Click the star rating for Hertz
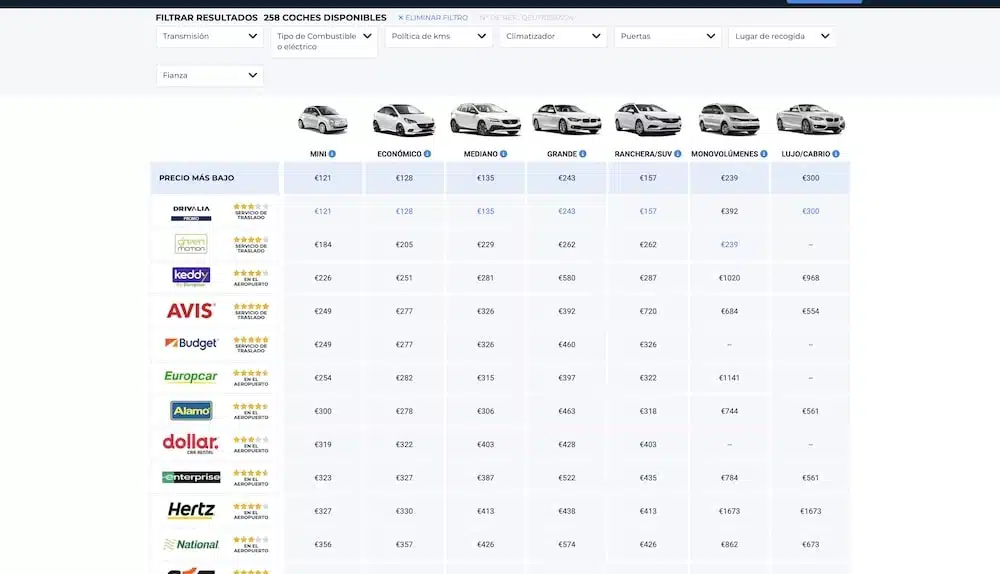 (251, 506)
